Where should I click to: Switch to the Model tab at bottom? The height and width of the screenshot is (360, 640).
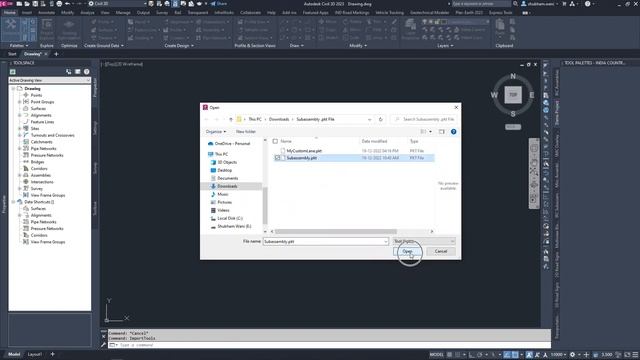coord(14,354)
